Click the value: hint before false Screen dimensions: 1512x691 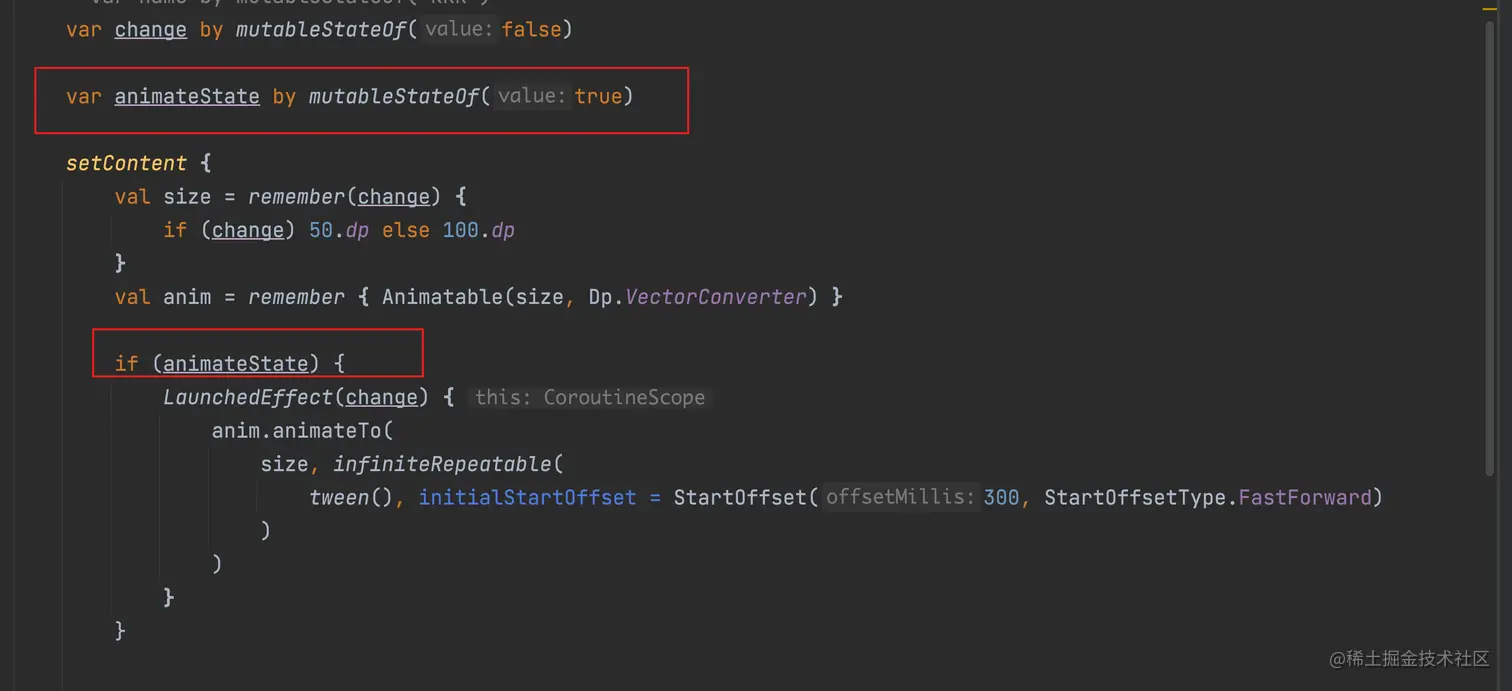point(459,30)
